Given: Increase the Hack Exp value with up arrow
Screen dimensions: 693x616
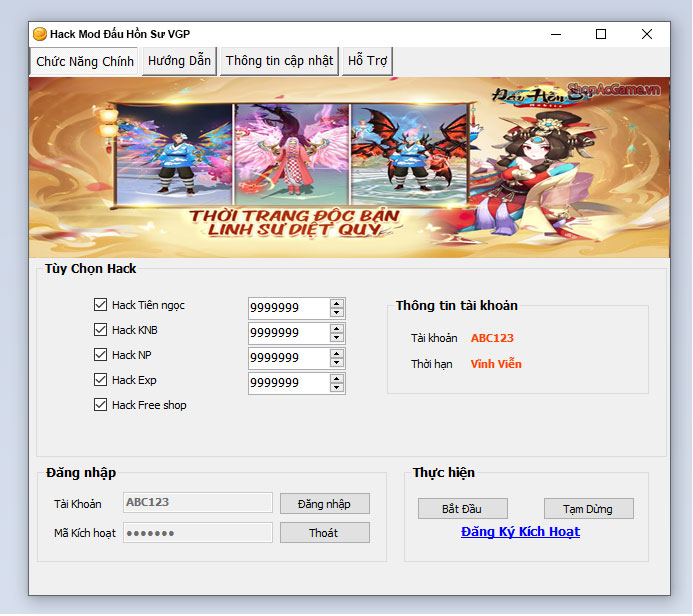Looking at the screenshot, I should (x=337, y=379).
